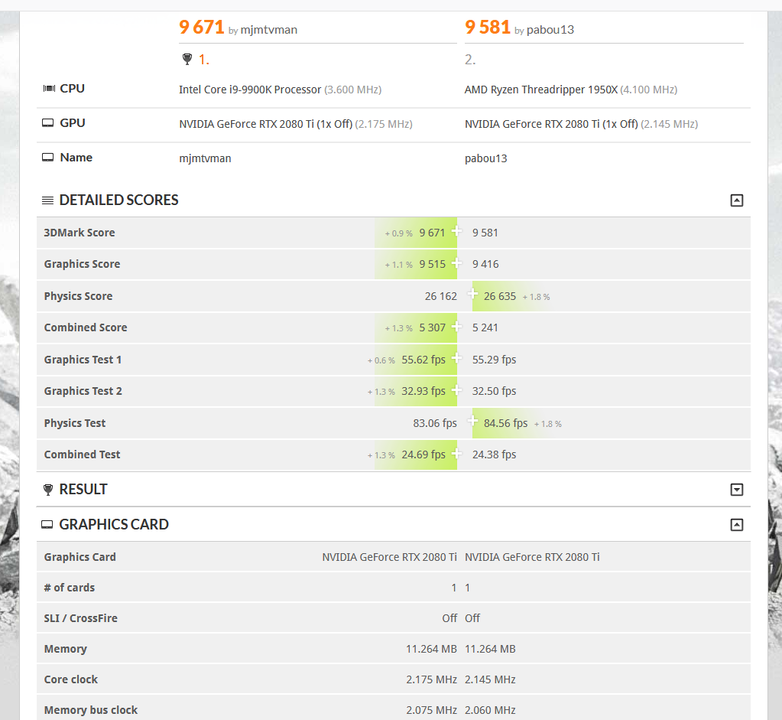Open pabou13 user profile link

(x=550, y=30)
